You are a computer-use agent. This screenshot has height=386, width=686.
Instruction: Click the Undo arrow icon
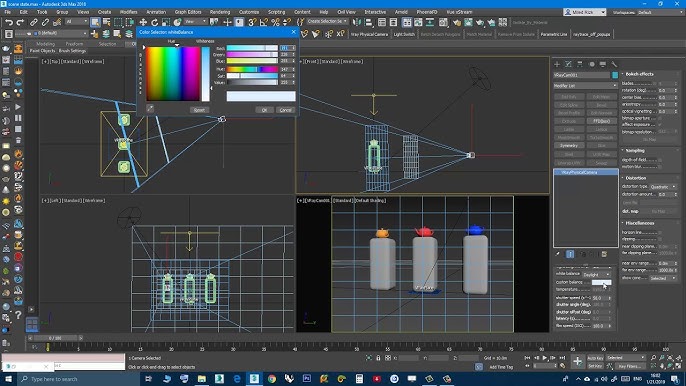[9, 22]
